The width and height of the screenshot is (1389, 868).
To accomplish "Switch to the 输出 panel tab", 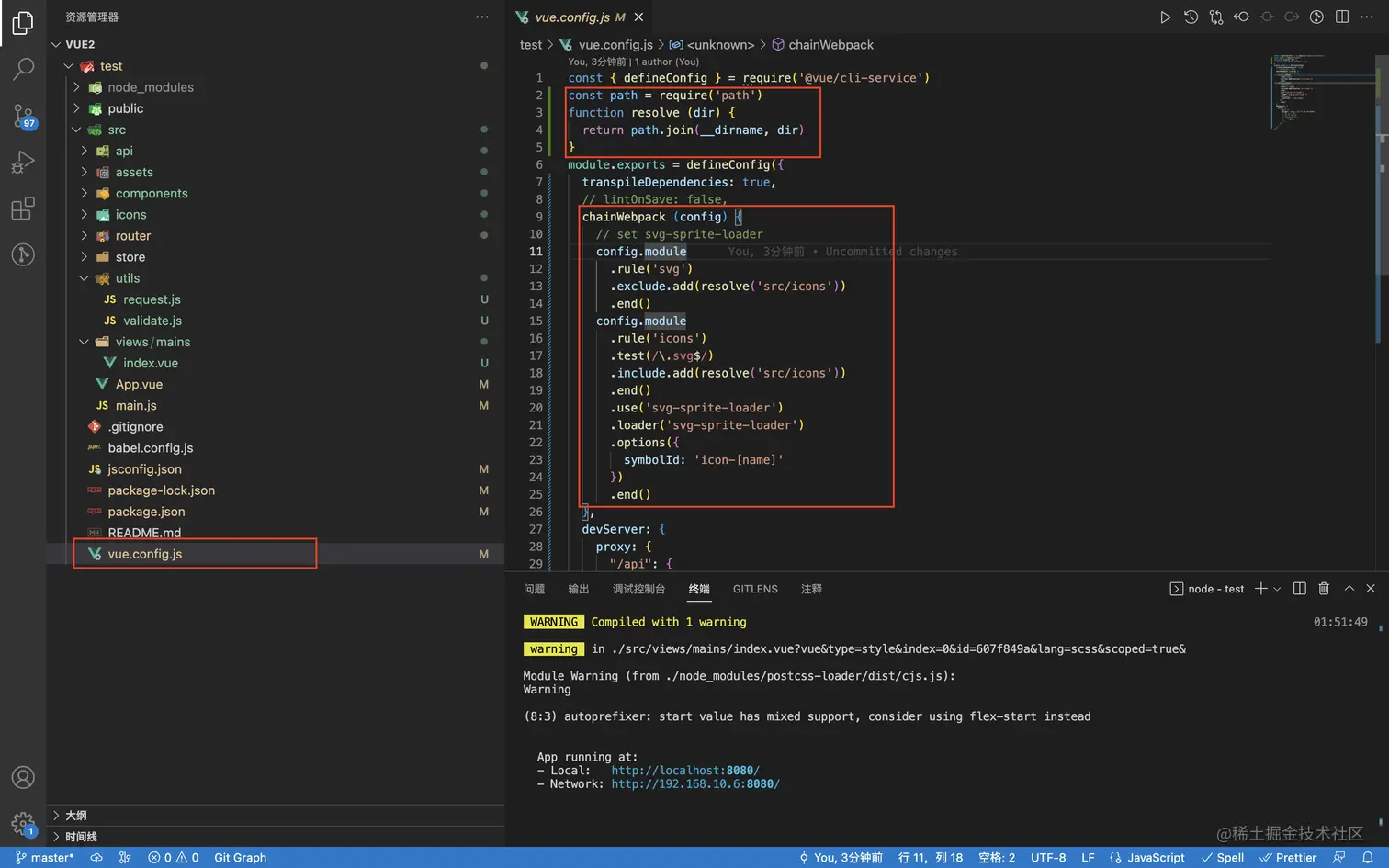I will tap(579, 589).
